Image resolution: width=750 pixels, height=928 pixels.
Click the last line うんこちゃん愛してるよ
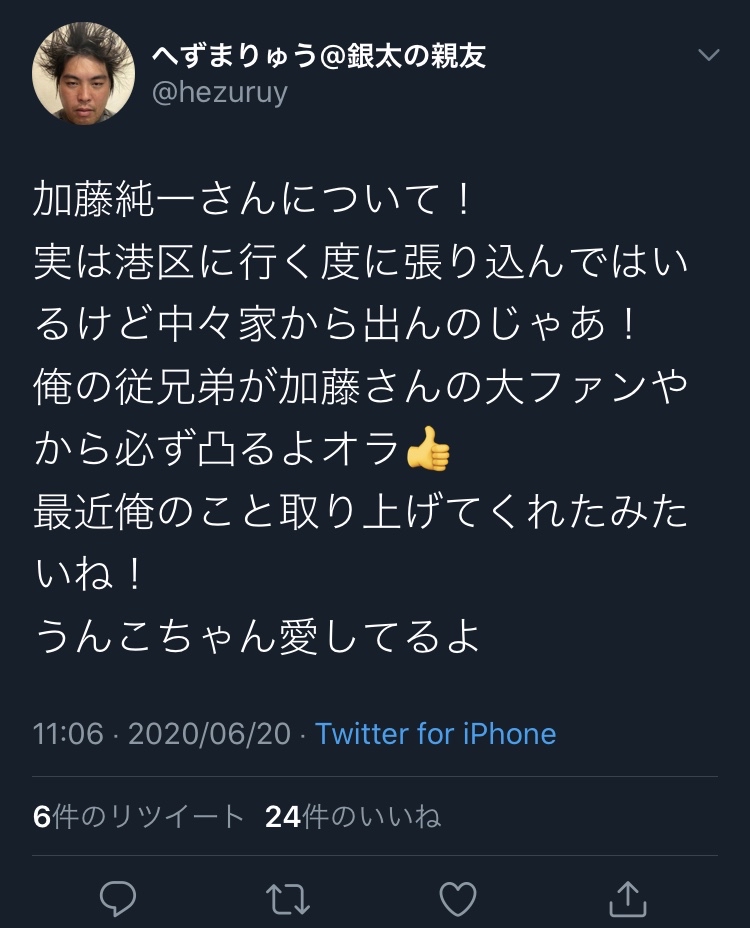coord(256,637)
